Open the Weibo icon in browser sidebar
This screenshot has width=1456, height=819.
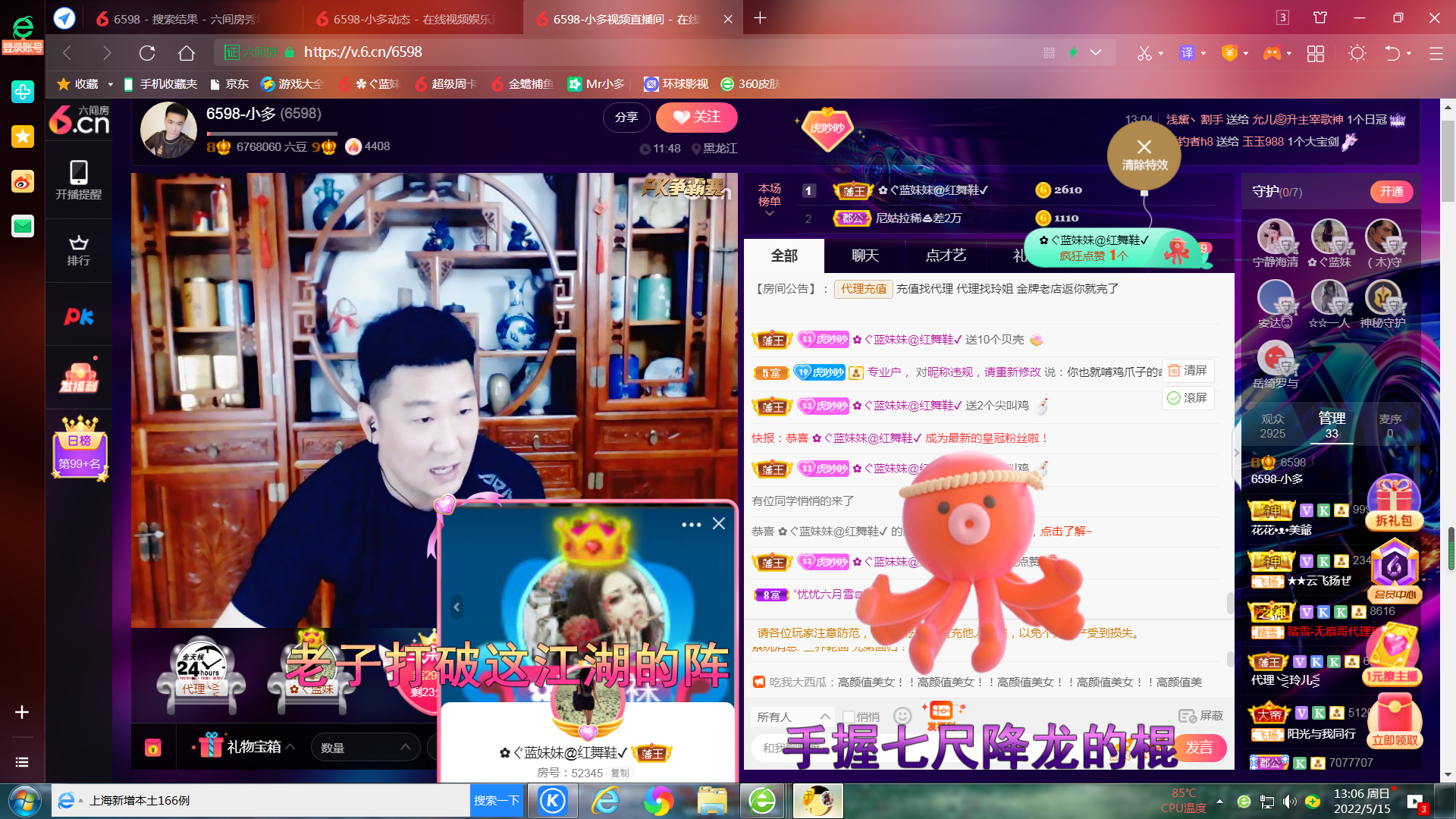pos(23,181)
